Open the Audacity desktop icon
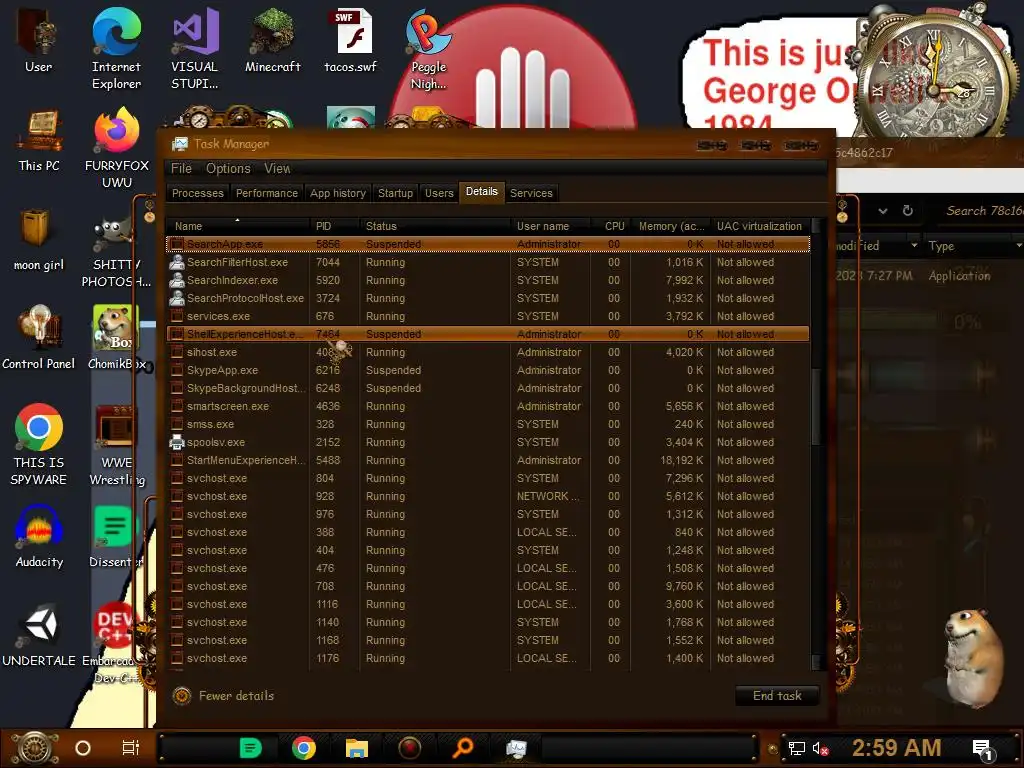The width and height of the screenshot is (1024, 768). click(39, 536)
